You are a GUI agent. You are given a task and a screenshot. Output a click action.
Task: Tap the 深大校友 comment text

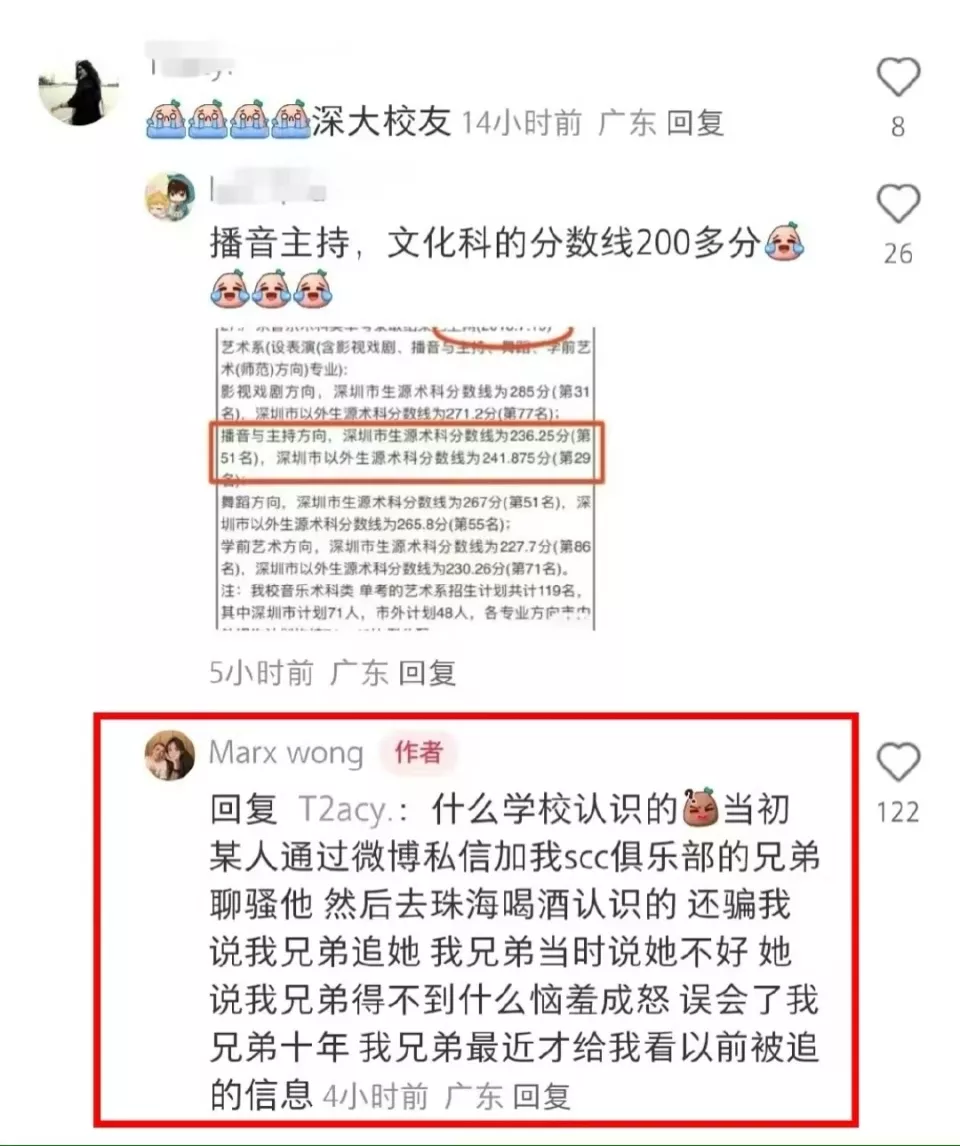[381, 121]
